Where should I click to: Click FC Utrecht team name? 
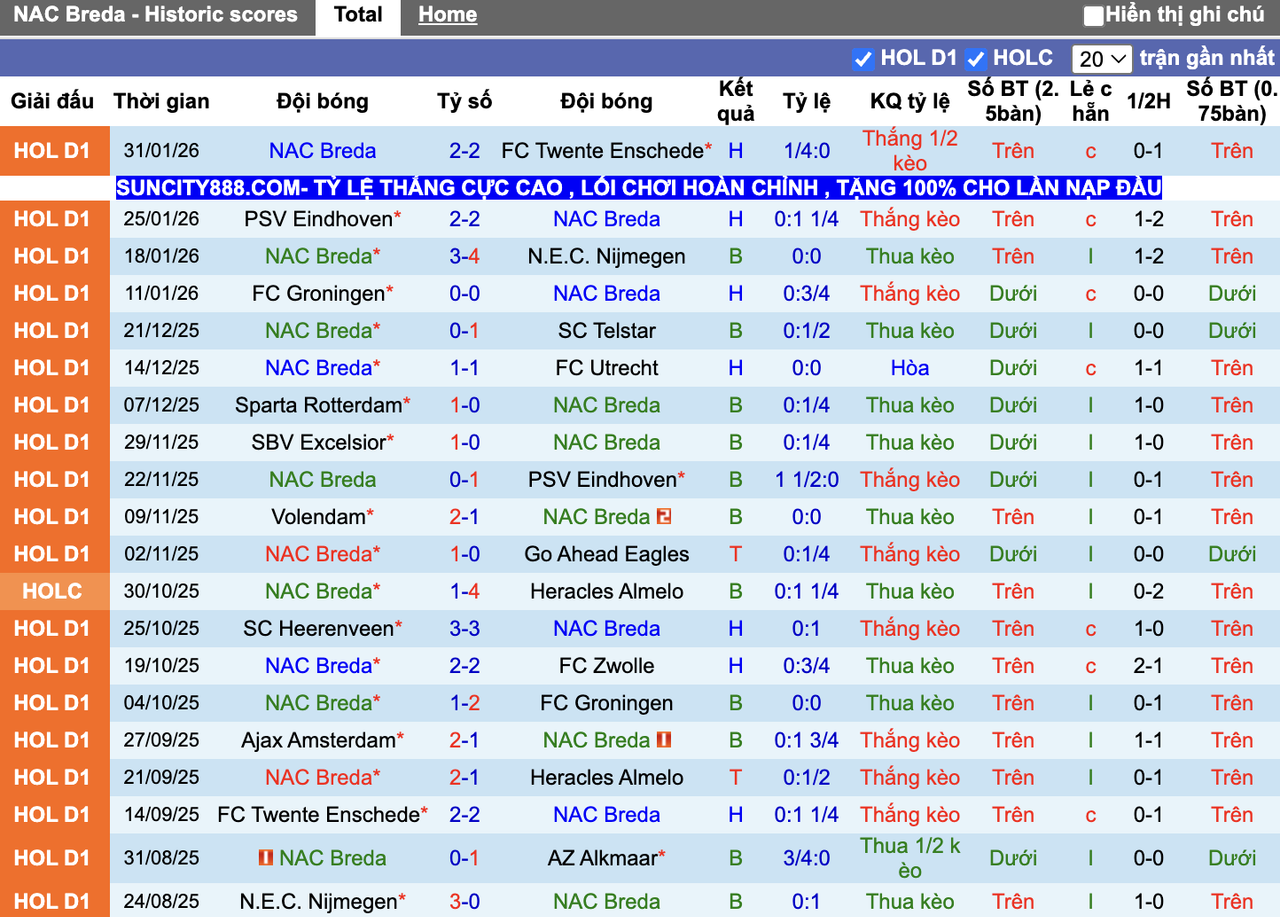(607, 368)
